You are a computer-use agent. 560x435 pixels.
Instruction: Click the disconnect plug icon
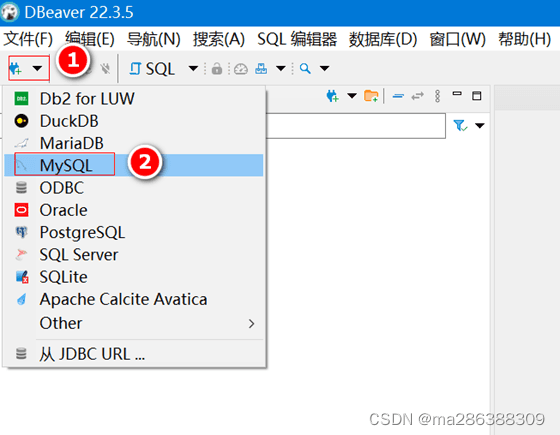point(105,68)
